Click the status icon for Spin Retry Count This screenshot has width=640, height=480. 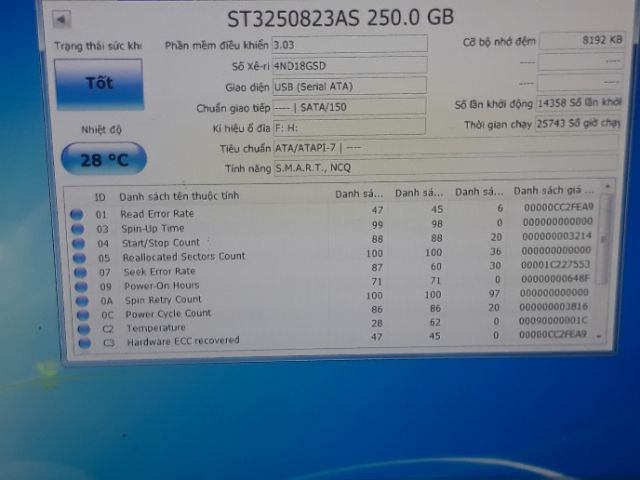click(x=82, y=301)
